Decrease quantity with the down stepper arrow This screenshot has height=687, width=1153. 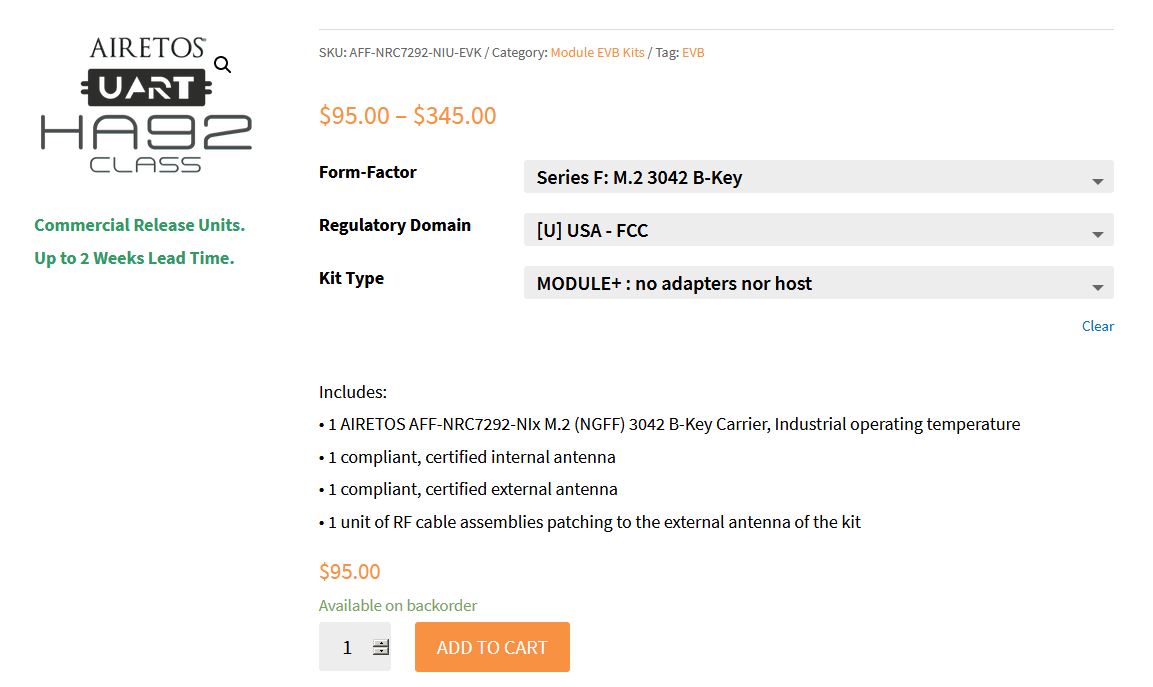click(x=381, y=651)
